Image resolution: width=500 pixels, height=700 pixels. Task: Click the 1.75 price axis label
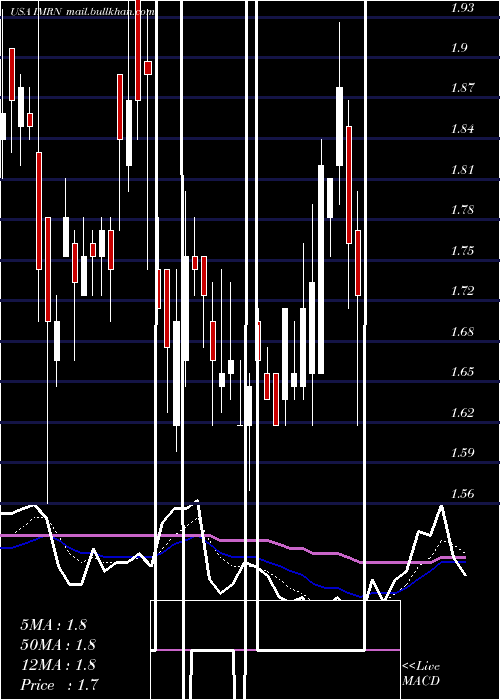(462, 250)
